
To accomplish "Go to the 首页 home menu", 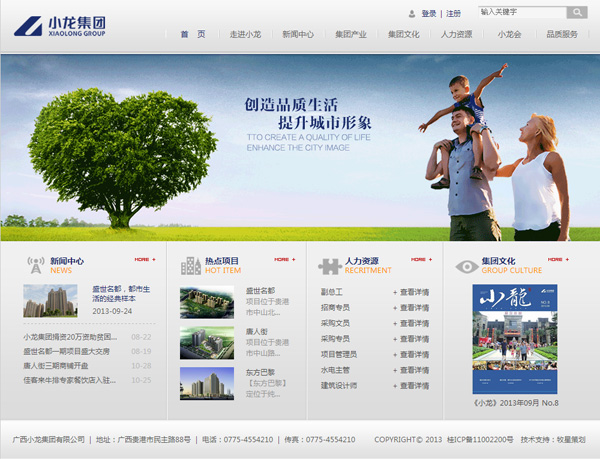I will (x=193, y=34).
